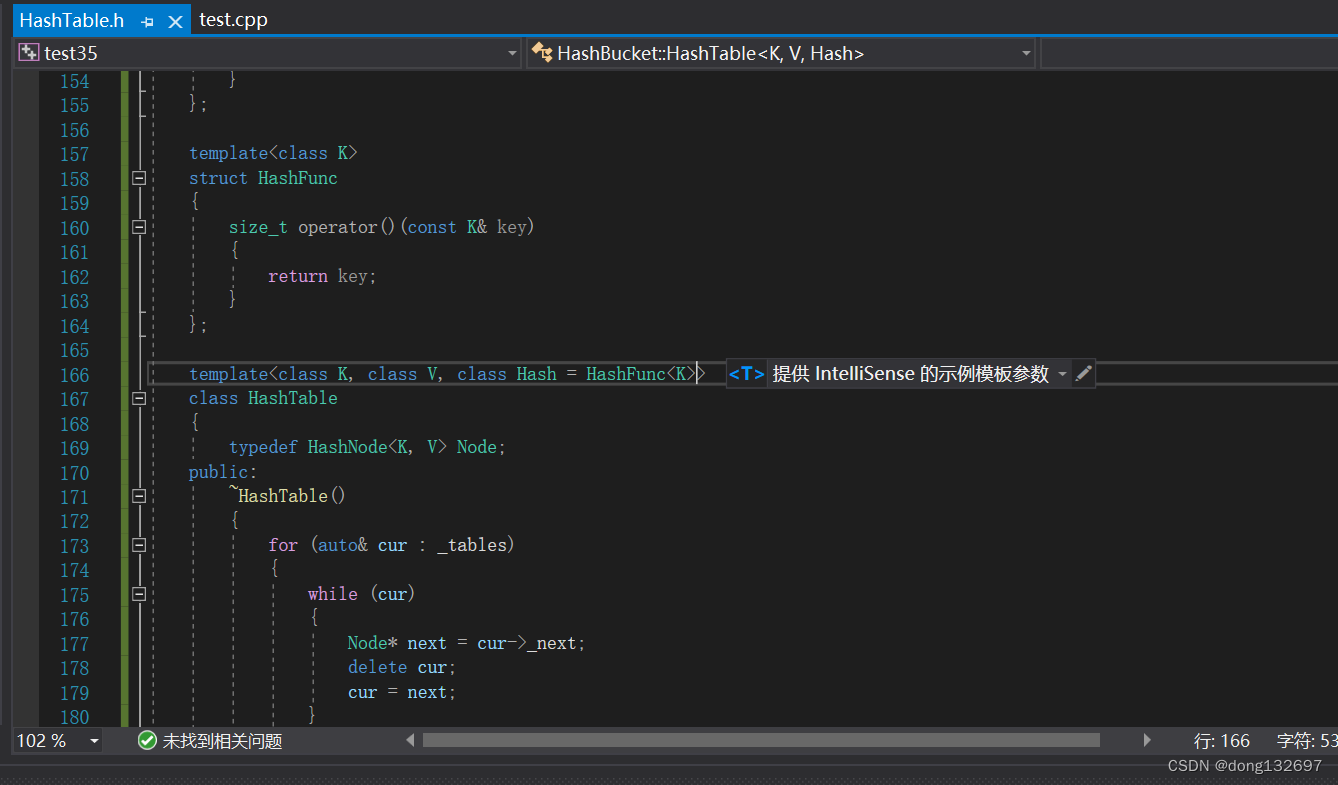Viewport: 1338px width, 785px height.
Task: Click 'Node* next = cur->_next;' line
Action: point(466,643)
